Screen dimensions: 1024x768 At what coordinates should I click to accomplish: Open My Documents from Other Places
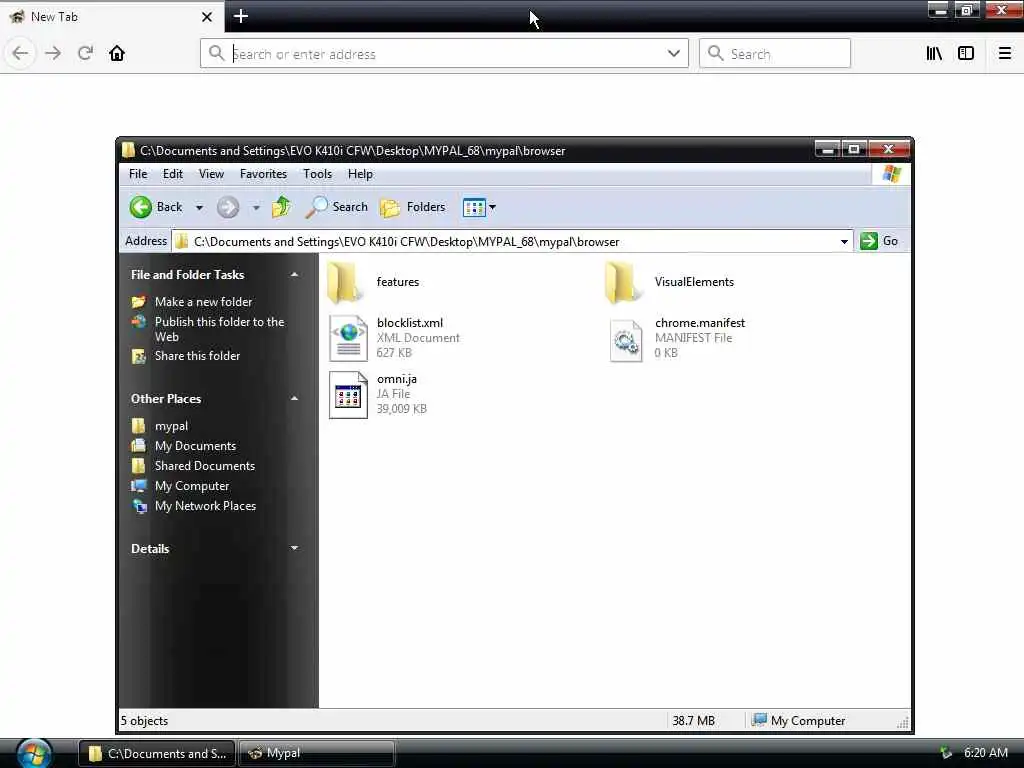pos(195,446)
